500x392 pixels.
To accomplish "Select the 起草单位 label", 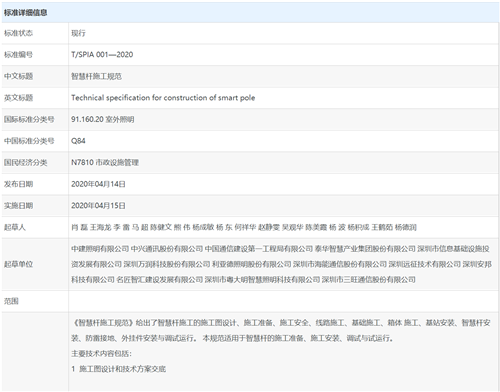I will click(x=18, y=264).
